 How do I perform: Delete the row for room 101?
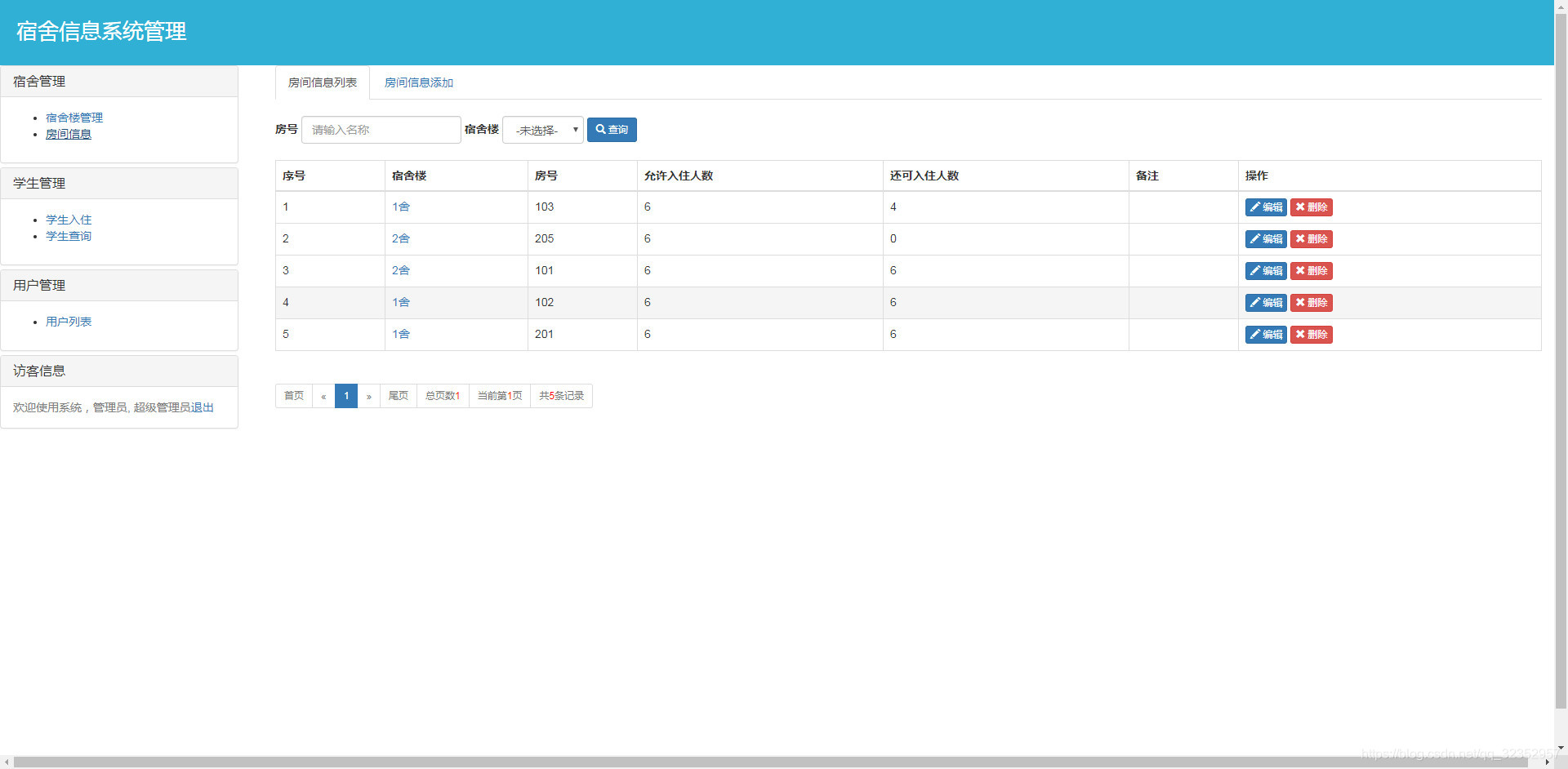1311,271
